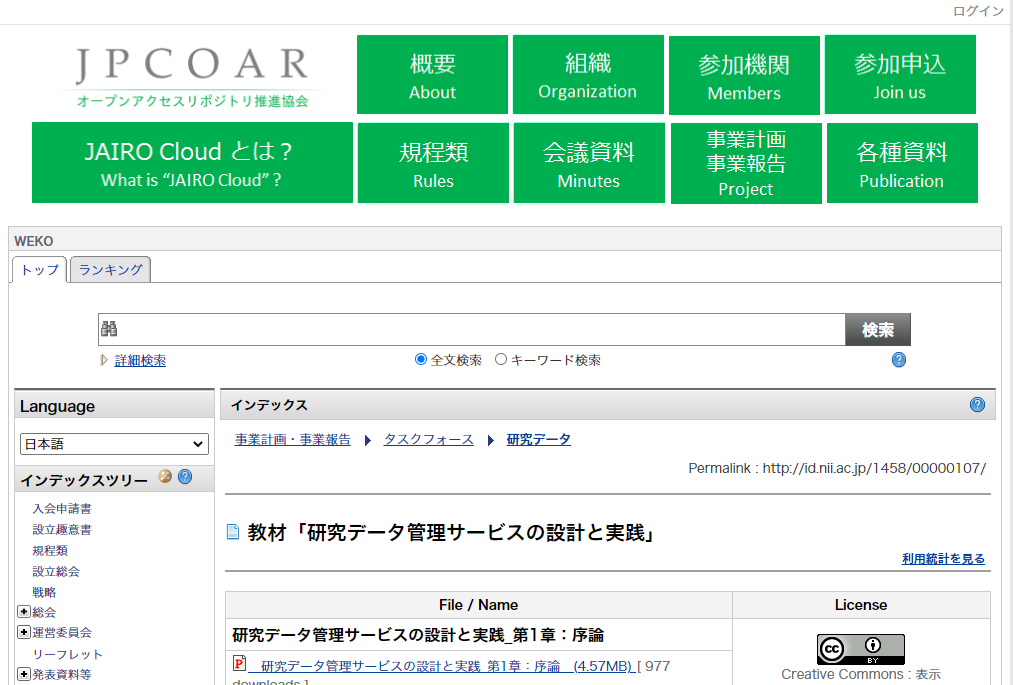Click the JPCOAR logo
The width and height of the screenshot is (1013, 685).
point(193,76)
